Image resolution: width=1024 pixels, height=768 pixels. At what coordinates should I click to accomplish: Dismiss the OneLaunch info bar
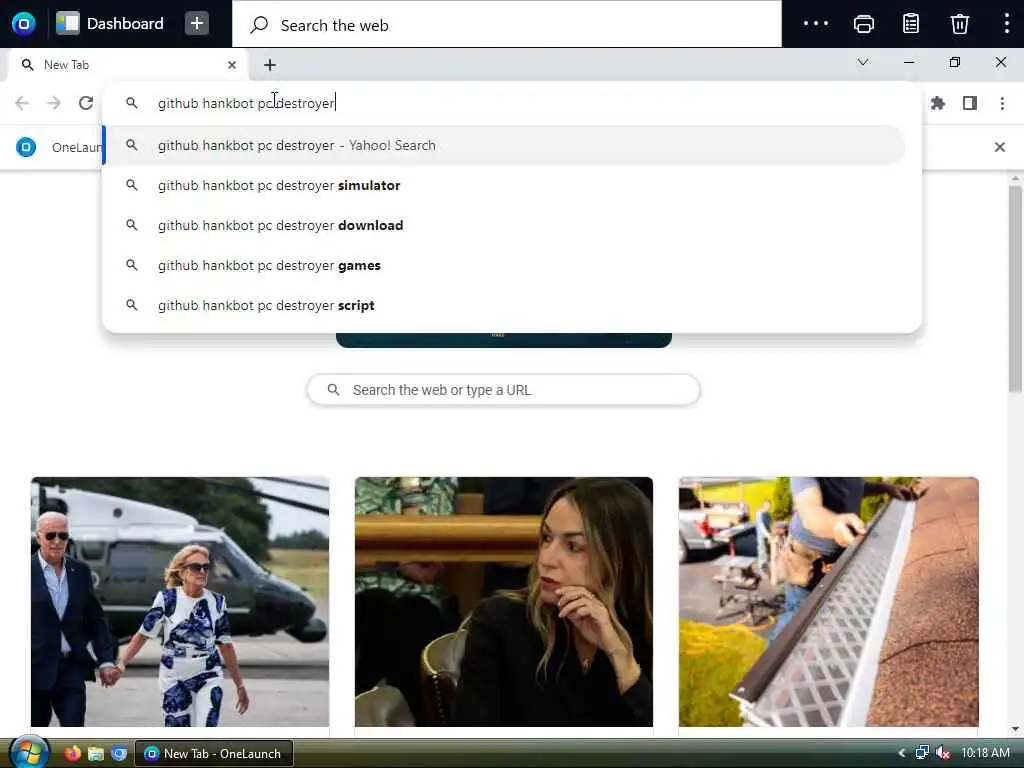(x=999, y=147)
